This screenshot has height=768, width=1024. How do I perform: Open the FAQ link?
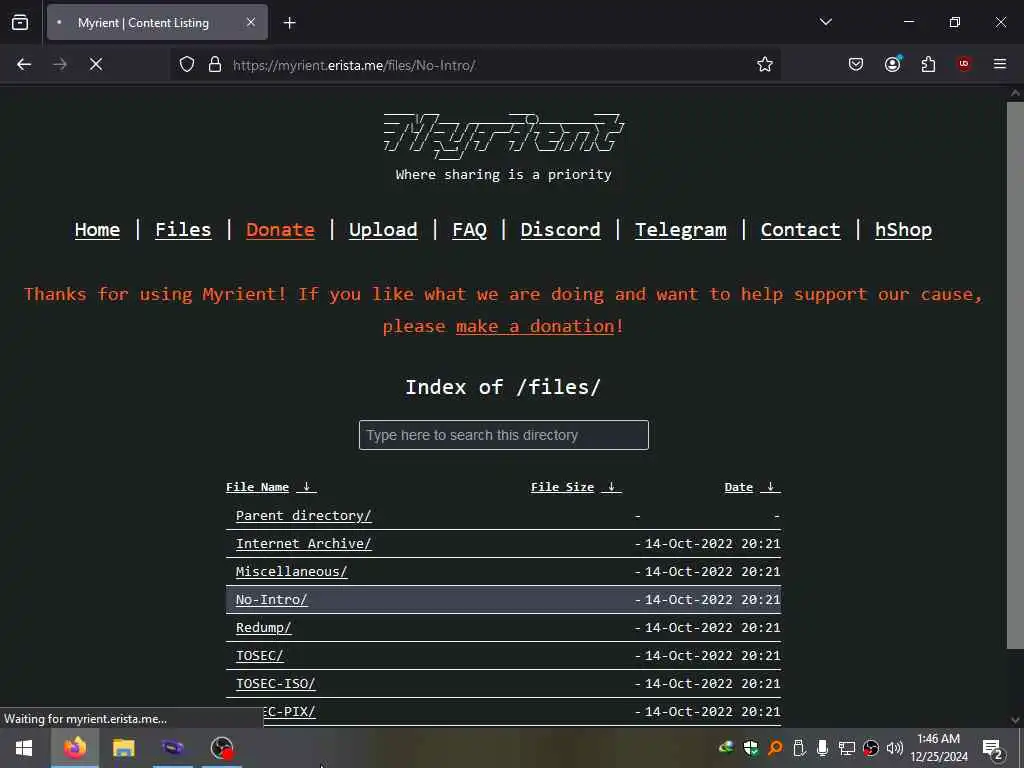coord(470,230)
